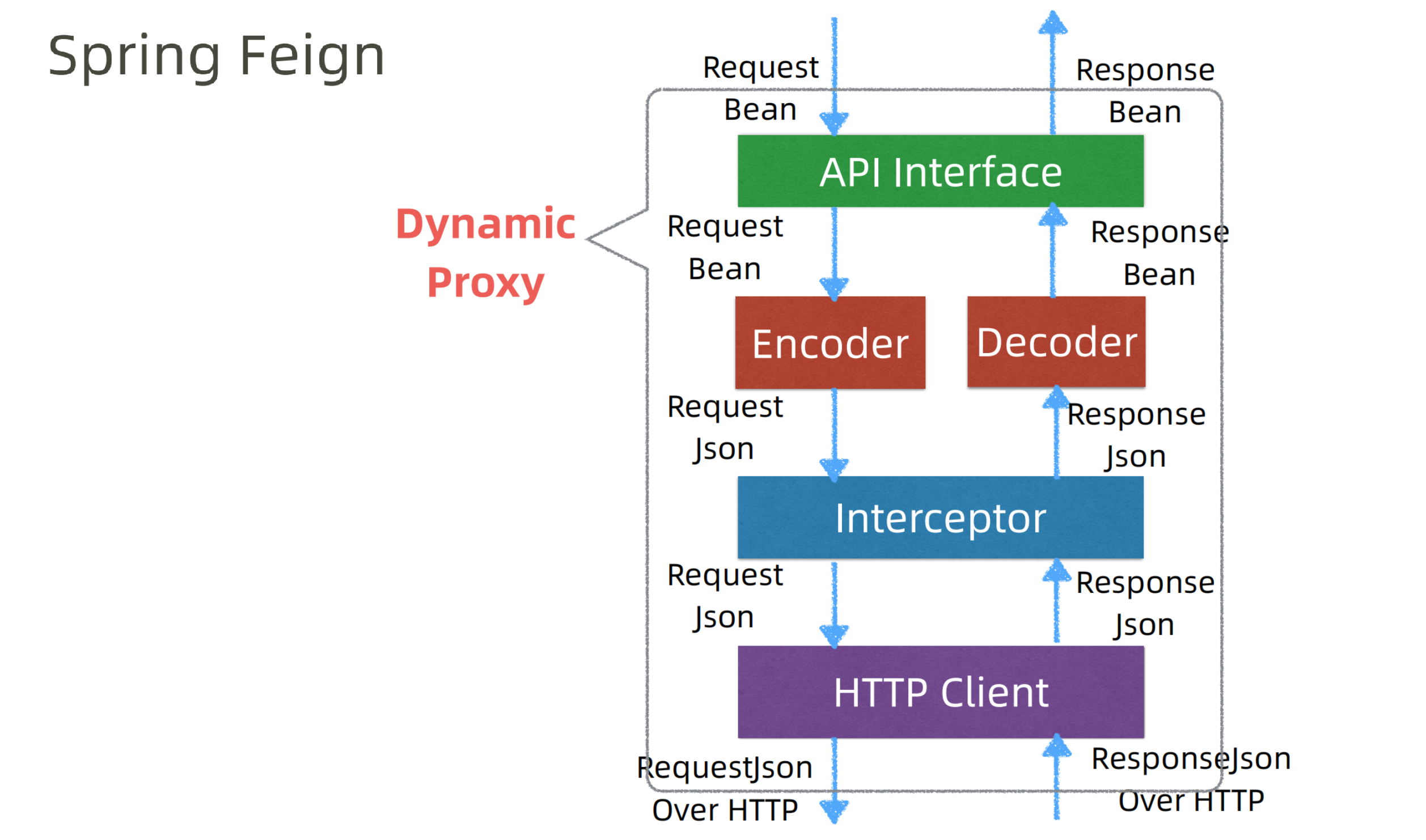Click the RequestJson Over HTTP label
This screenshot has width=1426, height=840.
coord(725,788)
